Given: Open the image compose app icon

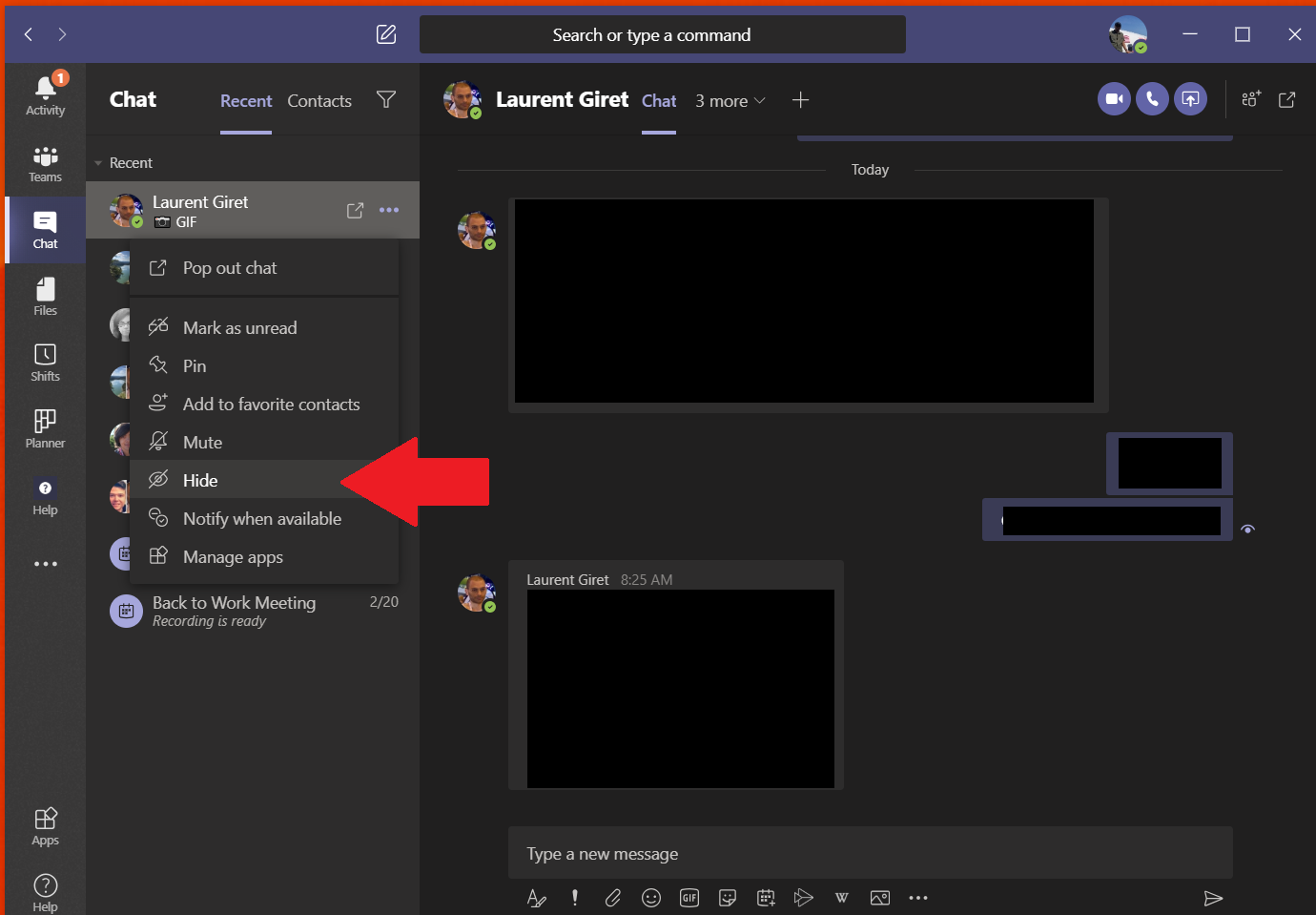Looking at the screenshot, I should [x=880, y=898].
